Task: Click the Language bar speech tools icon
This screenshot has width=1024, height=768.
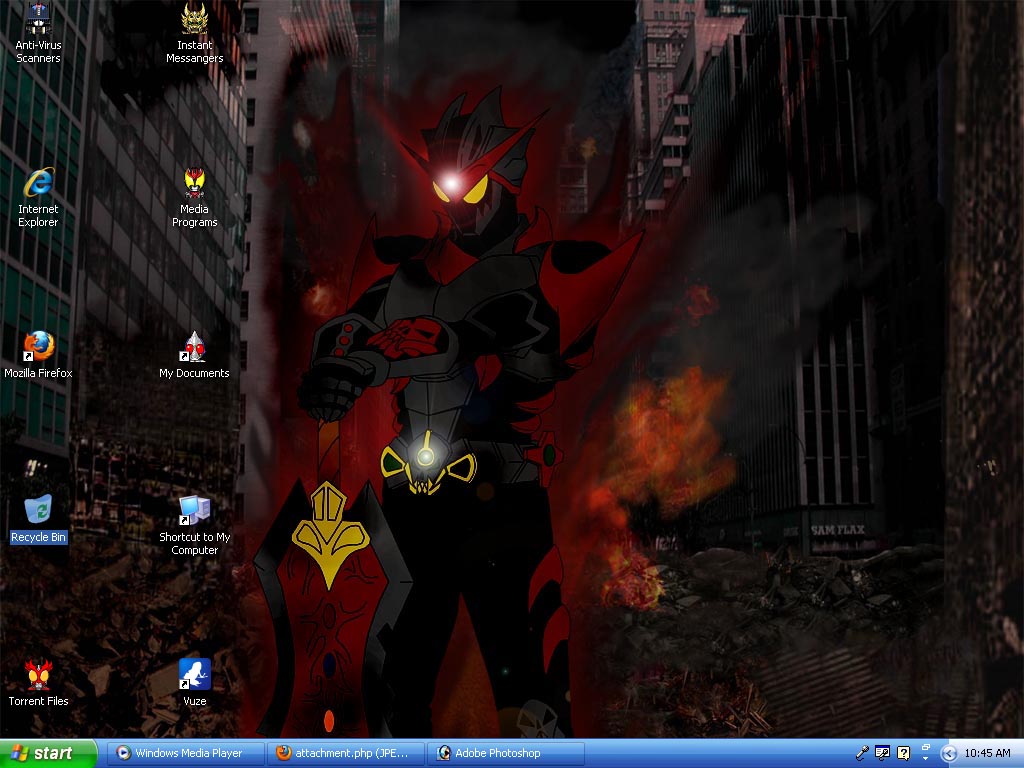Action: (x=882, y=753)
